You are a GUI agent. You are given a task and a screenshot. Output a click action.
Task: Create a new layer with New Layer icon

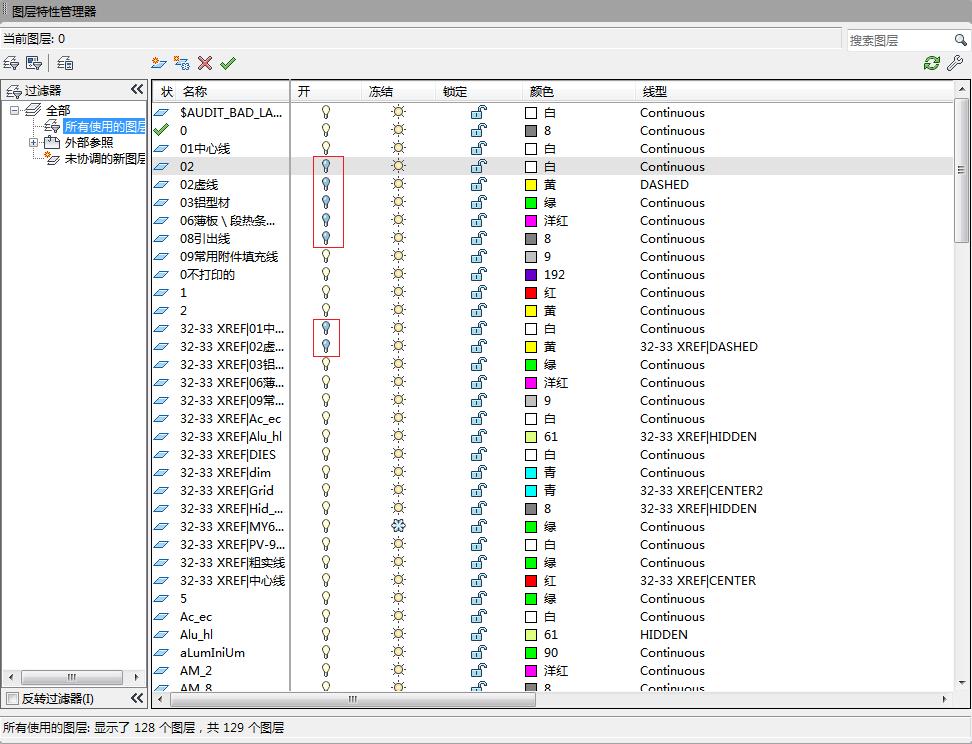(x=158, y=63)
